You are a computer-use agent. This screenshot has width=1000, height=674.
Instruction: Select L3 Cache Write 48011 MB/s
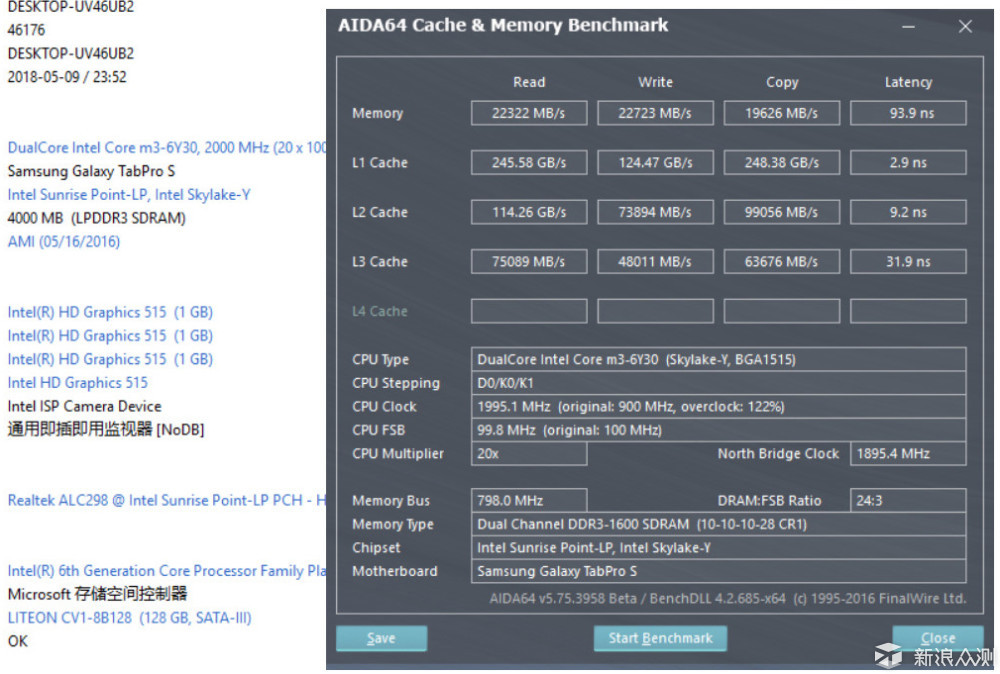[655, 261]
